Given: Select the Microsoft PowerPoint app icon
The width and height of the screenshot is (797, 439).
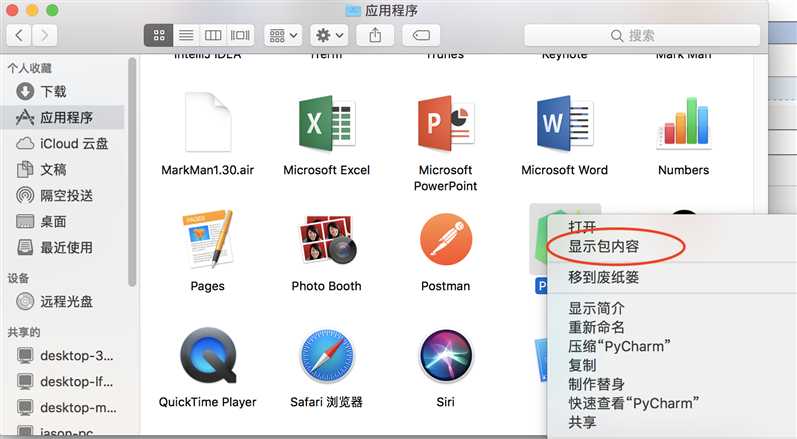Looking at the screenshot, I should 445,123.
